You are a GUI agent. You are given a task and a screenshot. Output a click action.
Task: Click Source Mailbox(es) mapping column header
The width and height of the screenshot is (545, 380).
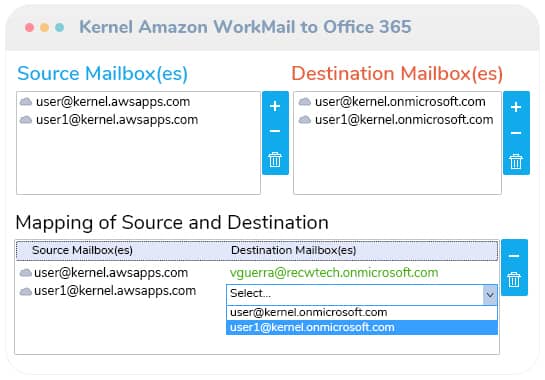tap(82, 250)
